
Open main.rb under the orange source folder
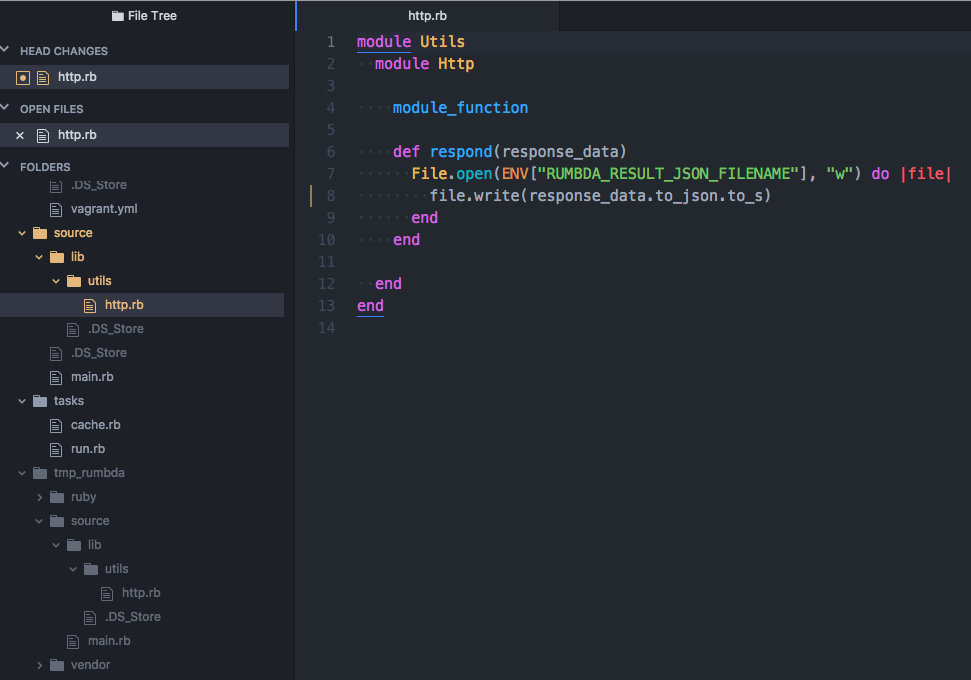[x=92, y=377]
